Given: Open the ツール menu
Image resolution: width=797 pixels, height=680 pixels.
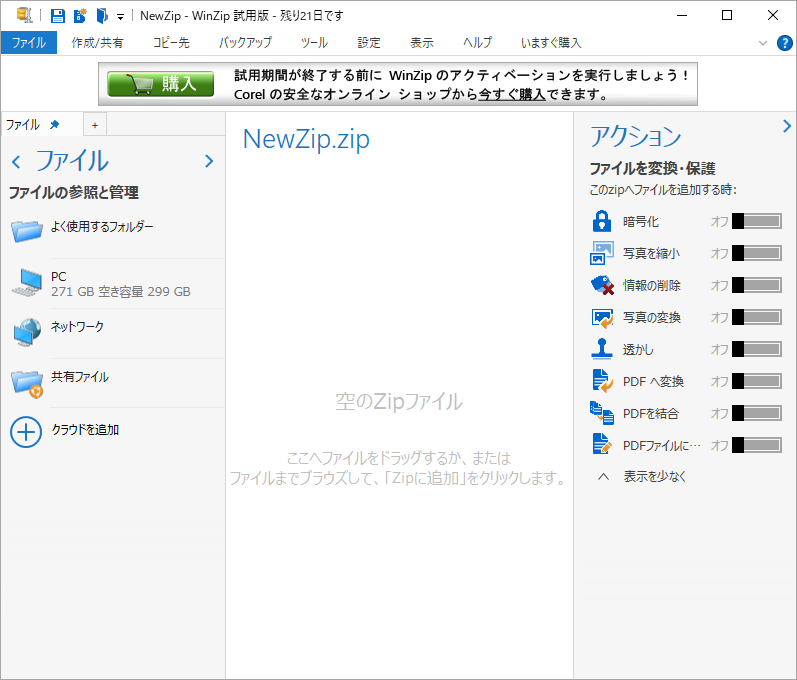Looking at the screenshot, I should pos(314,43).
